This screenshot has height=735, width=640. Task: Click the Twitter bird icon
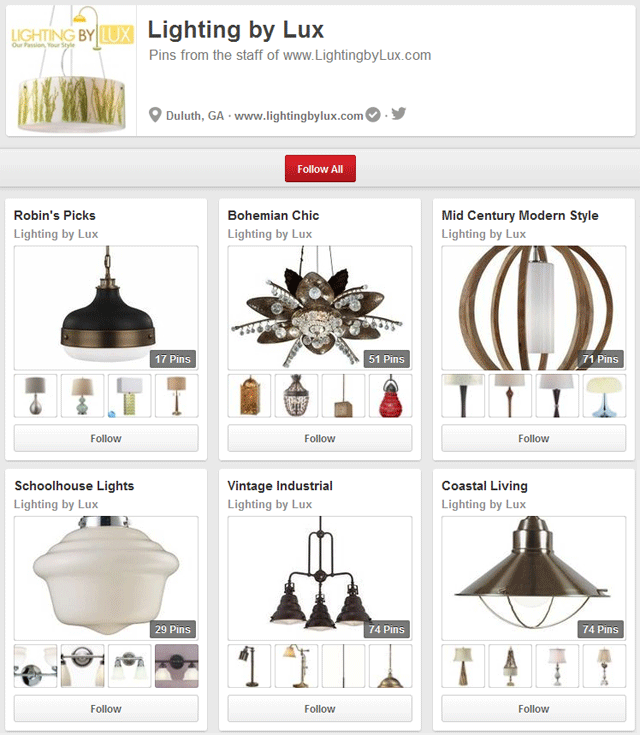click(399, 113)
